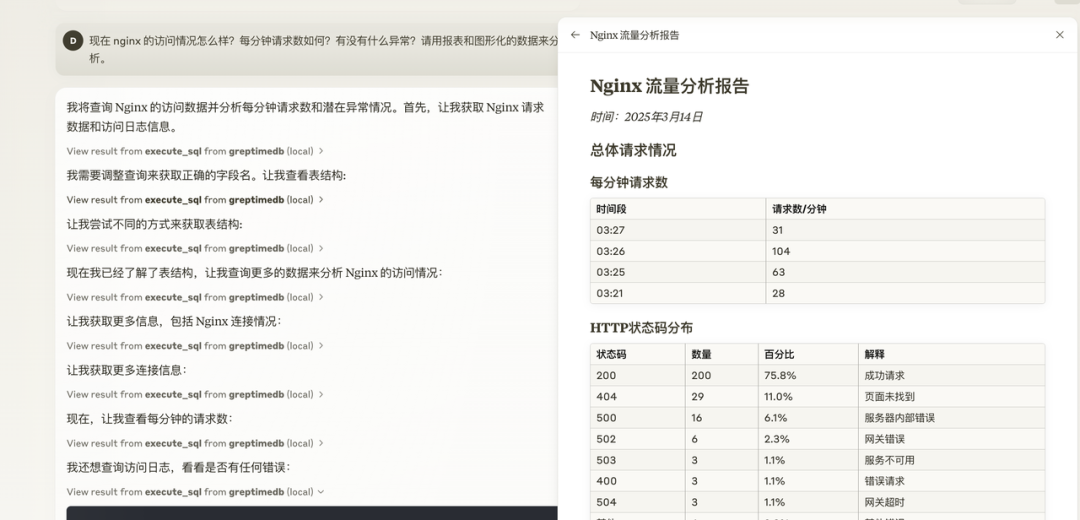
Task: Select the '03:26' time cell
Action: pos(678,251)
